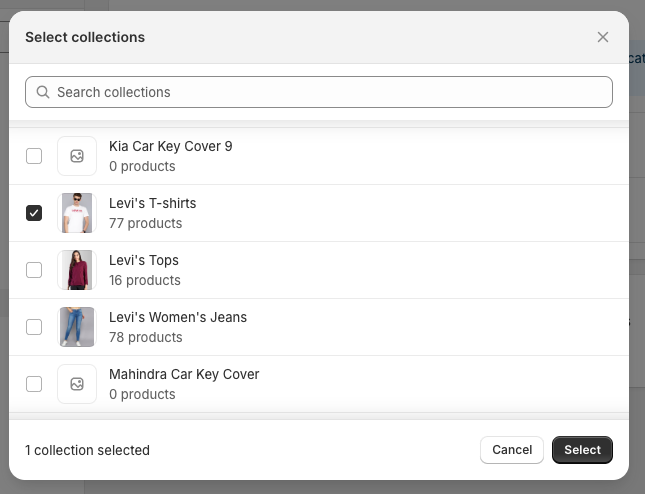Image resolution: width=645 pixels, height=494 pixels.
Task: Click the 78 products count
Action: point(146,337)
